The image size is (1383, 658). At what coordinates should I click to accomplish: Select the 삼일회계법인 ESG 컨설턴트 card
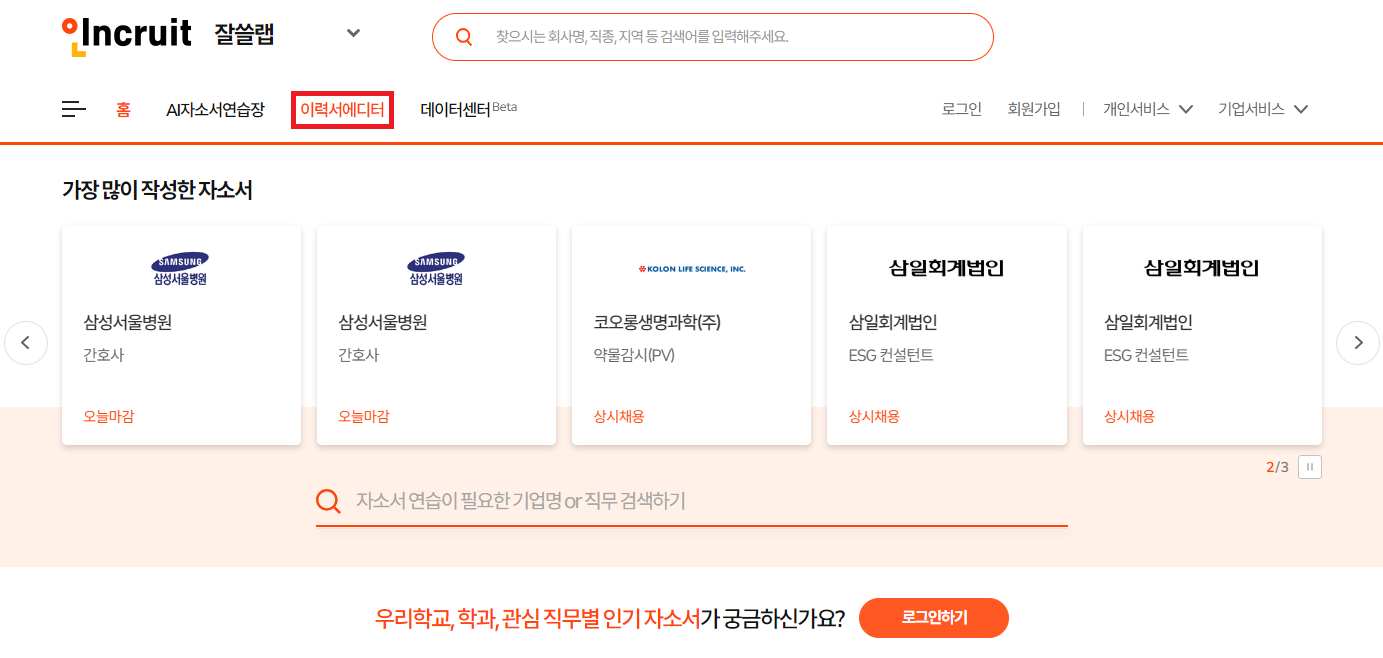(946, 335)
